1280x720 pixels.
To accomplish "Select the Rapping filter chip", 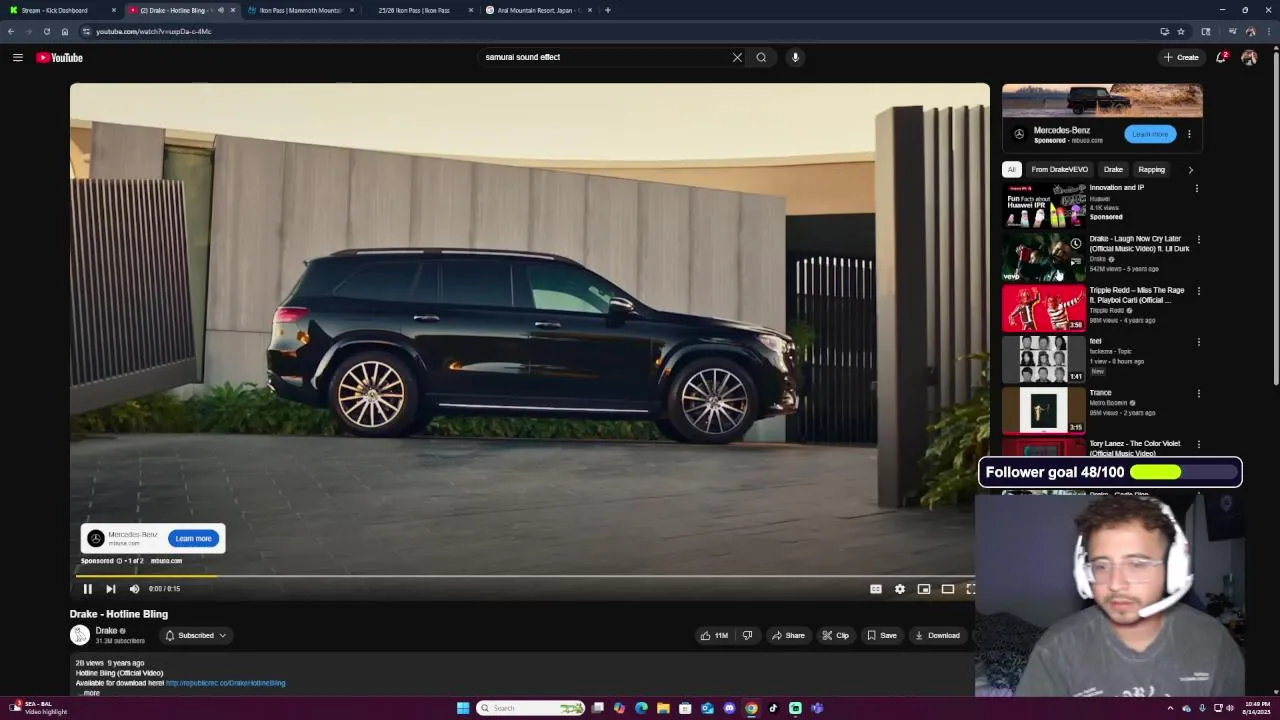I will pos(1151,169).
